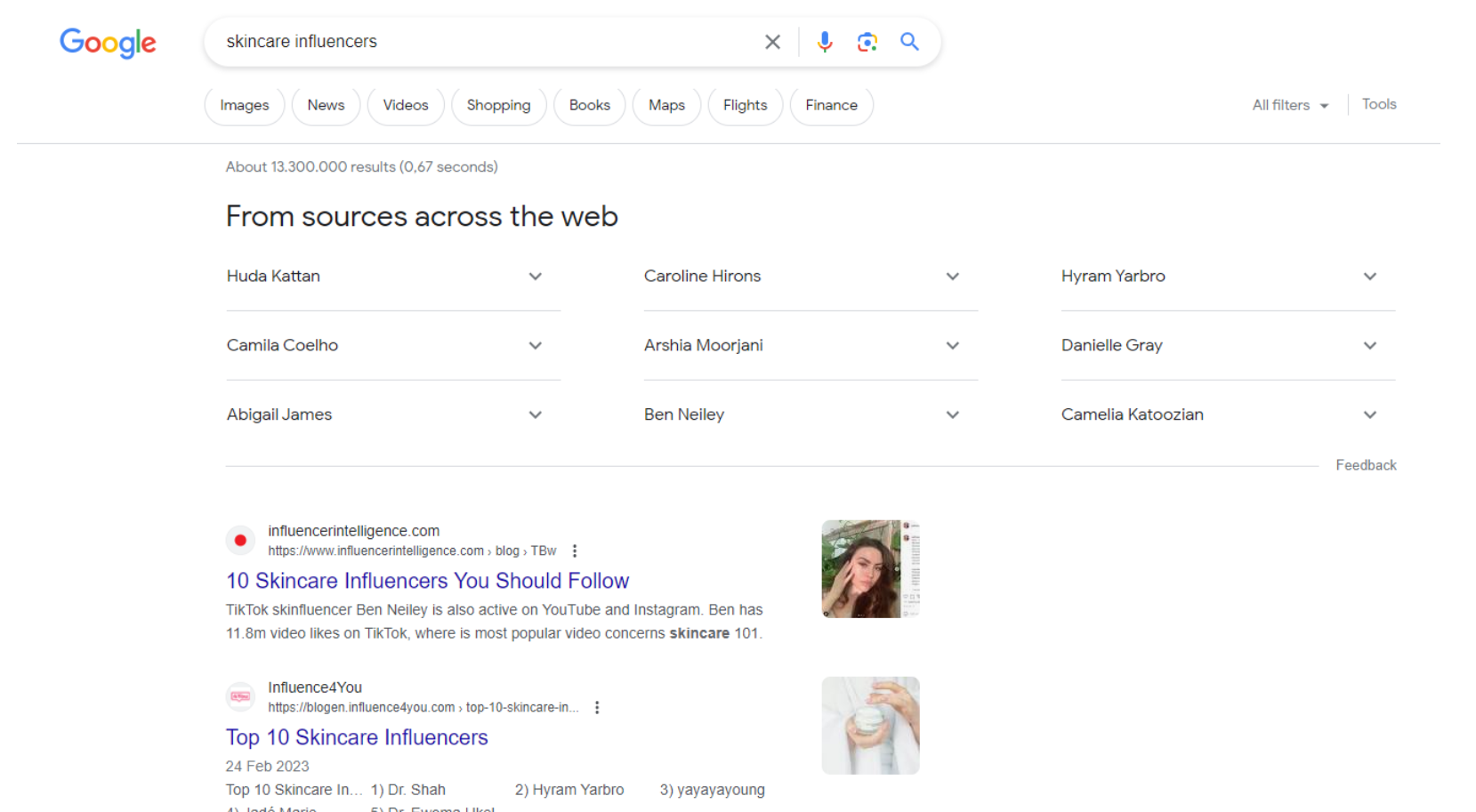Open the Shopping results tab
The image size is (1476, 812).
pyautogui.click(x=498, y=105)
